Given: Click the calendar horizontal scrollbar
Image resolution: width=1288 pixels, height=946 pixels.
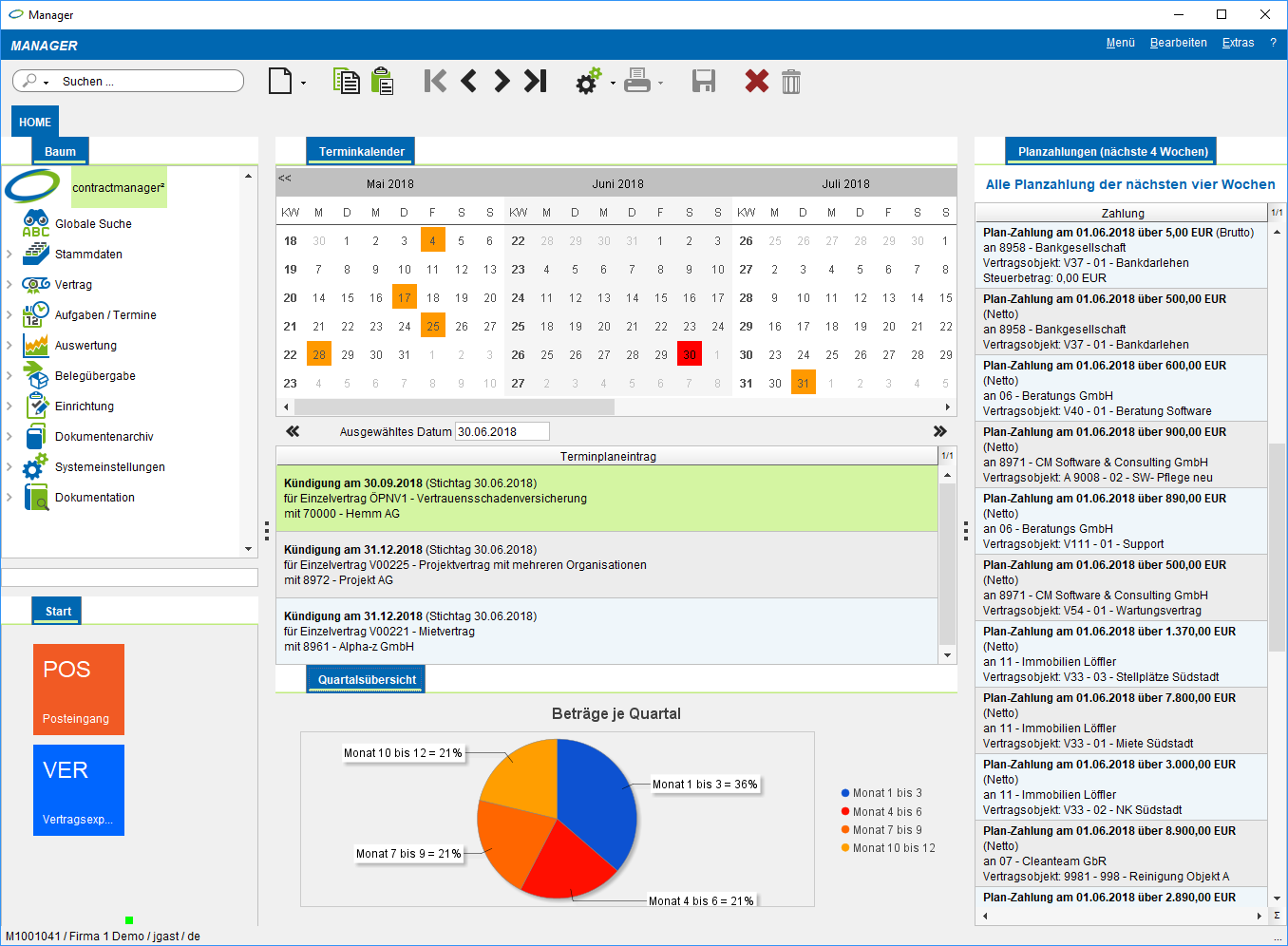Looking at the screenshot, I should click(455, 407).
